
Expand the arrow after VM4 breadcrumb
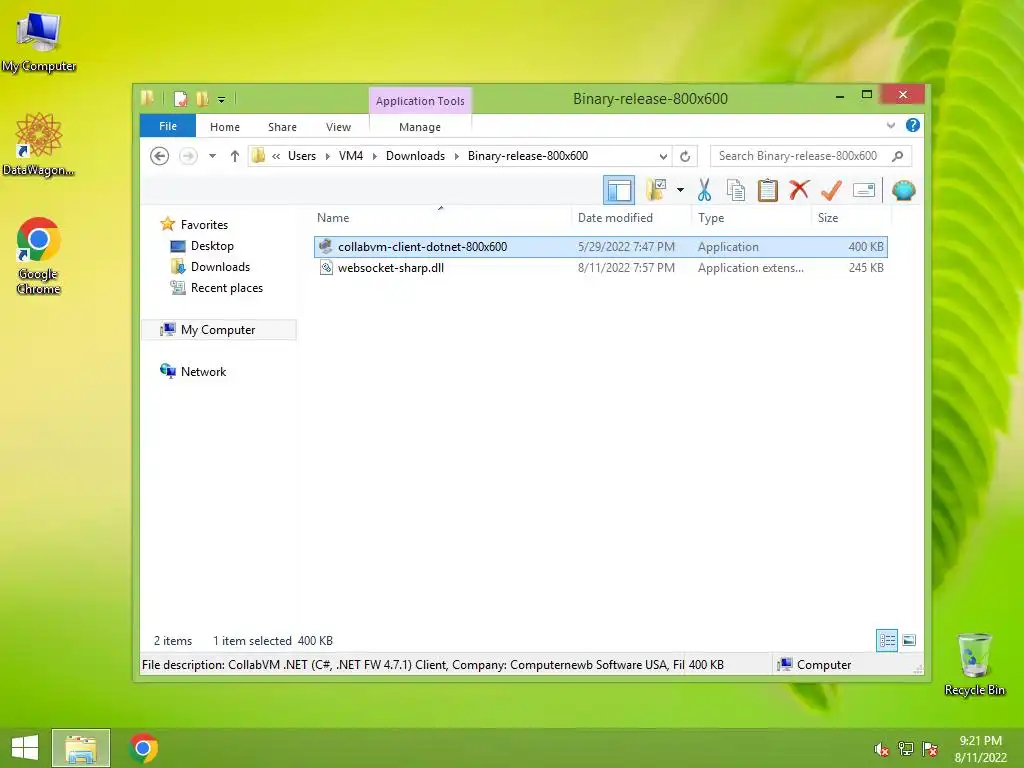click(375, 156)
